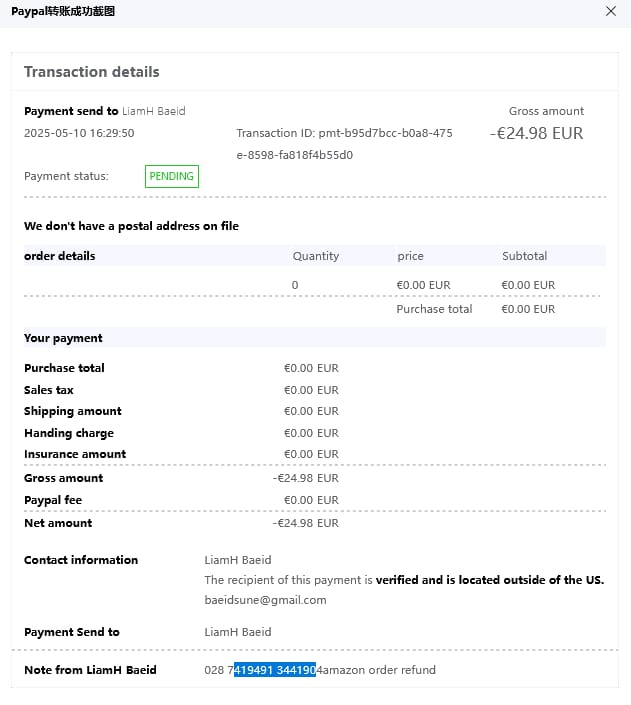Click the Purchase total value in order table
Viewport: 631px width, 705px height.
[x=527, y=309]
